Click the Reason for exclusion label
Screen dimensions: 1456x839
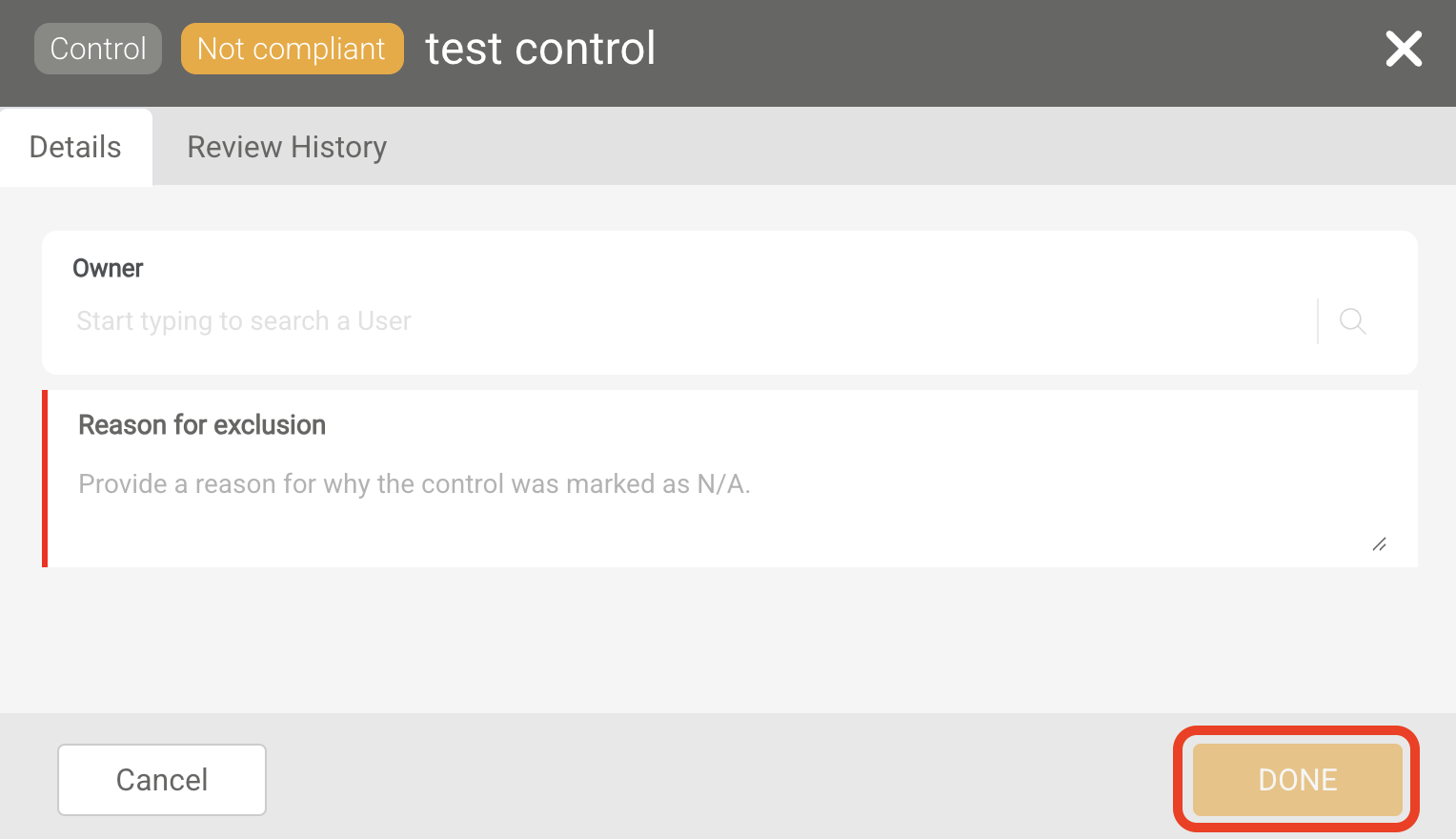tap(202, 425)
